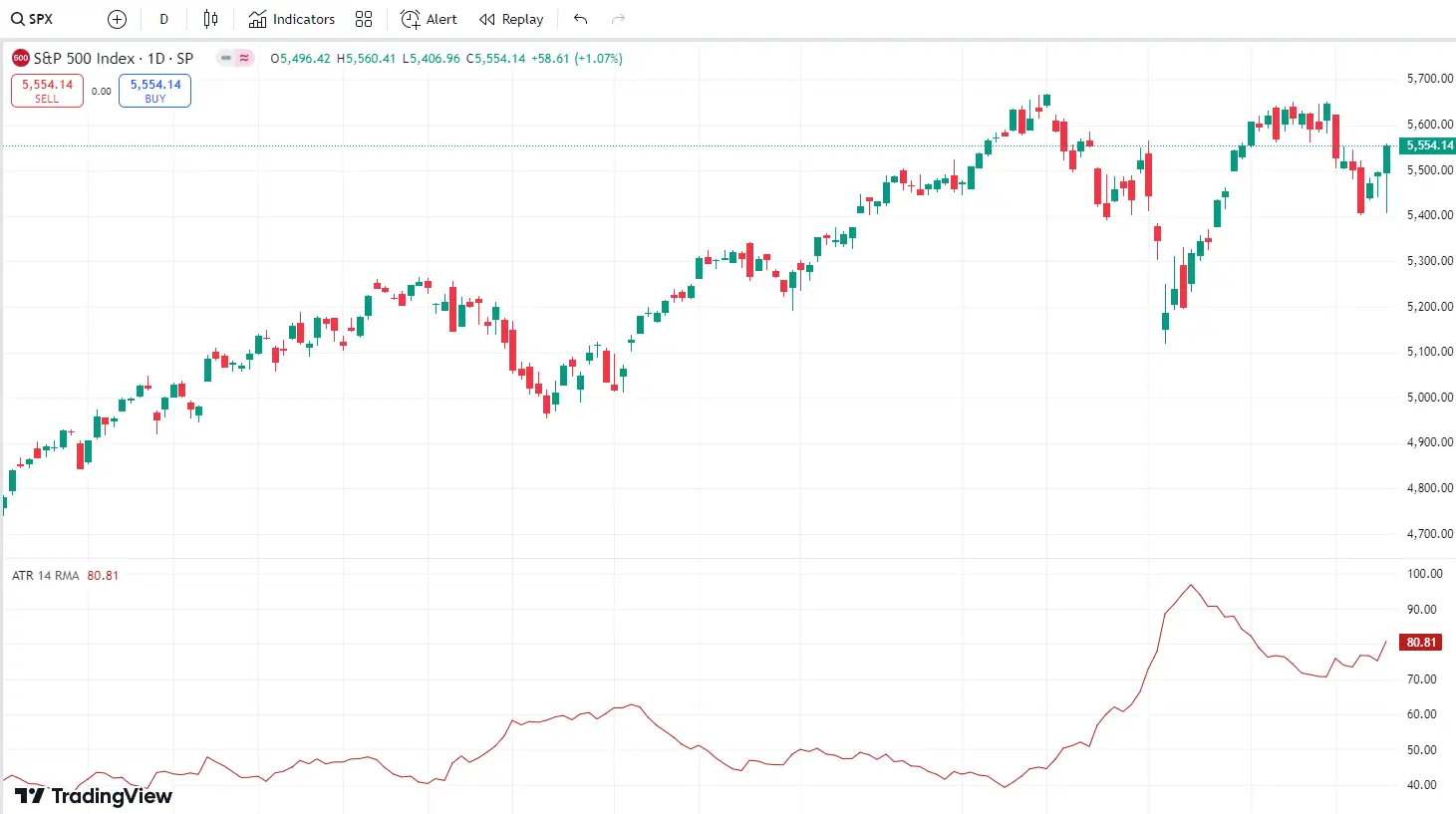Click the 80.81 ATR value tag on the scale
The image size is (1456, 814).
(x=1419, y=642)
